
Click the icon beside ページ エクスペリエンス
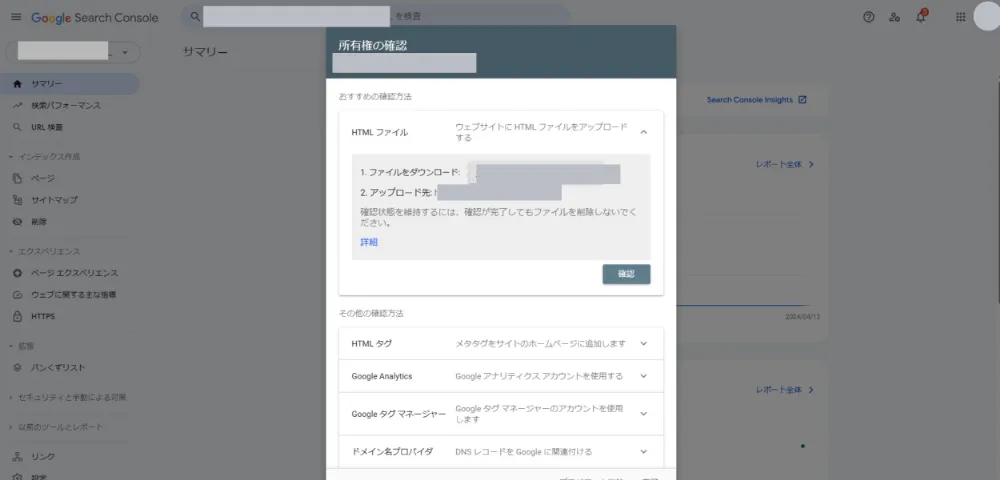tap(18, 273)
